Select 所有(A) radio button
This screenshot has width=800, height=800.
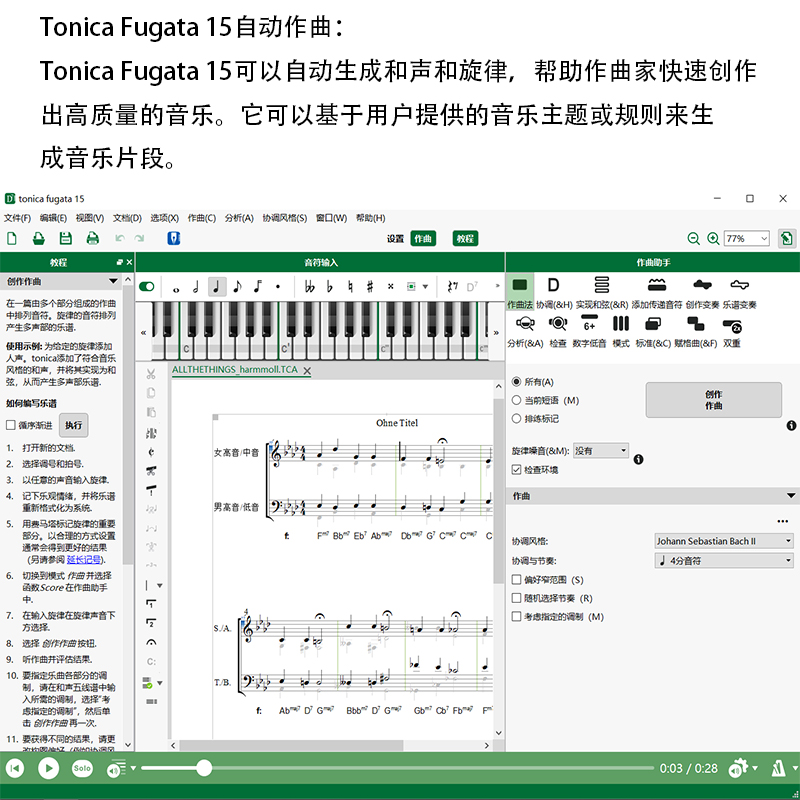pyautogui.click(x=516, y=382)
